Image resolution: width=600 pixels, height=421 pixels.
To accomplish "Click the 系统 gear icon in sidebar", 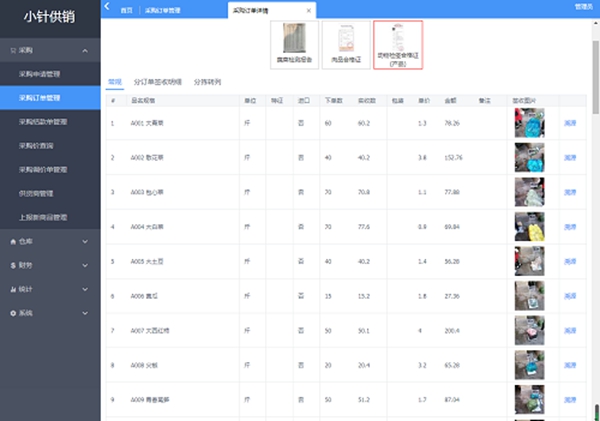I will coord(12,313).
